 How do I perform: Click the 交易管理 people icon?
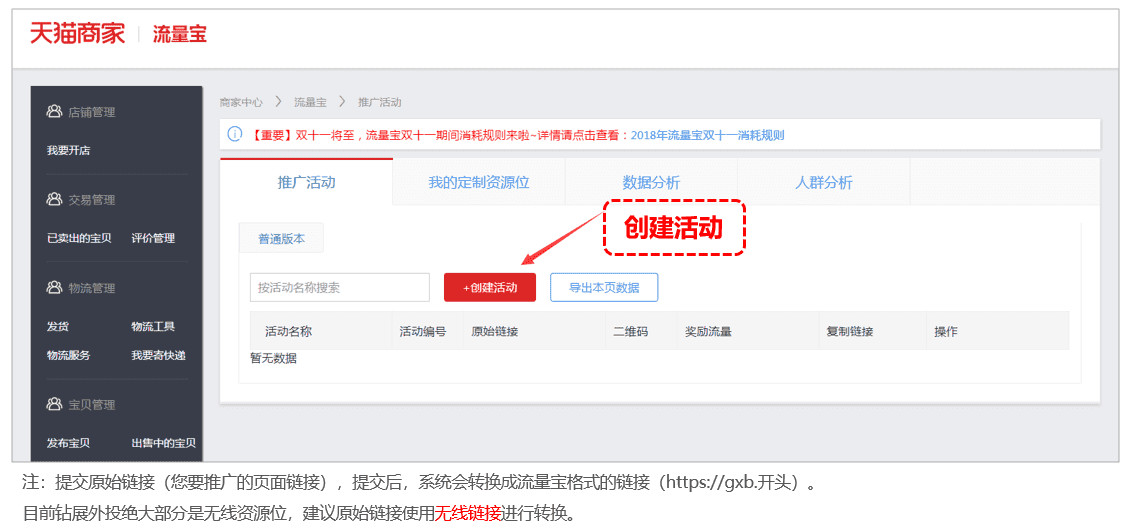[54, 200]
